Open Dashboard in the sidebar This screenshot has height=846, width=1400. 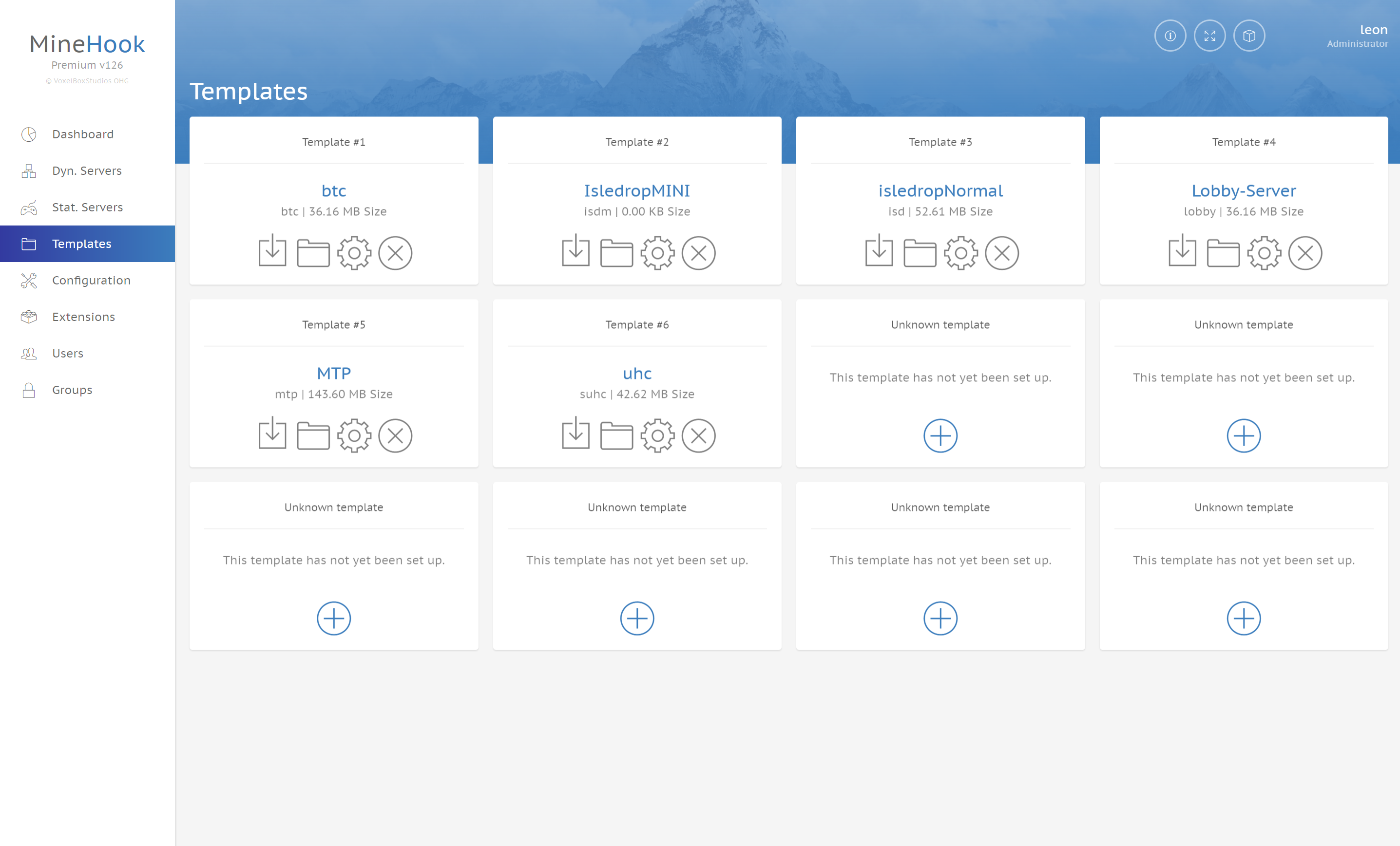pyautogui.click(x=83, y=134)
